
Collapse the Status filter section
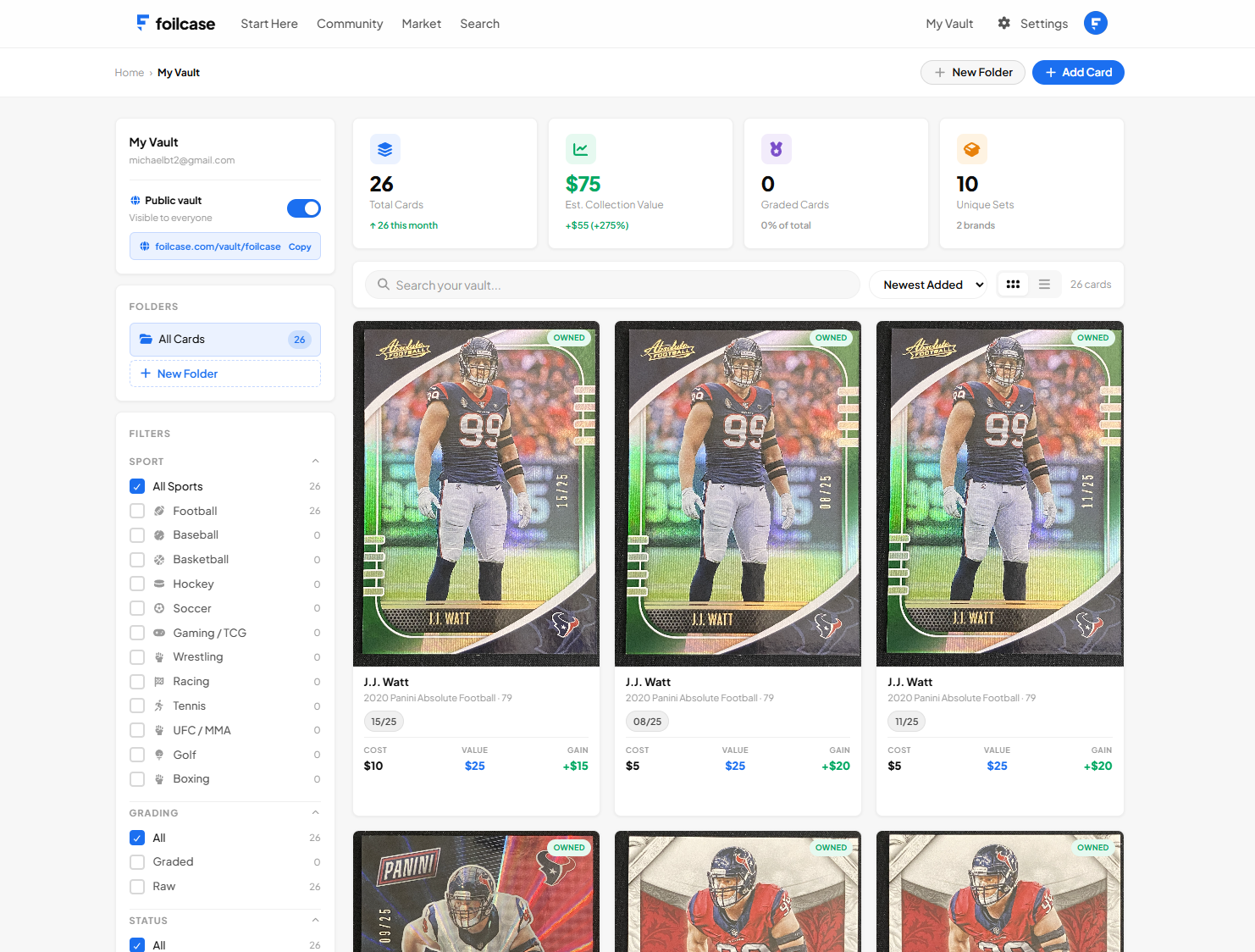pos(315,921)
